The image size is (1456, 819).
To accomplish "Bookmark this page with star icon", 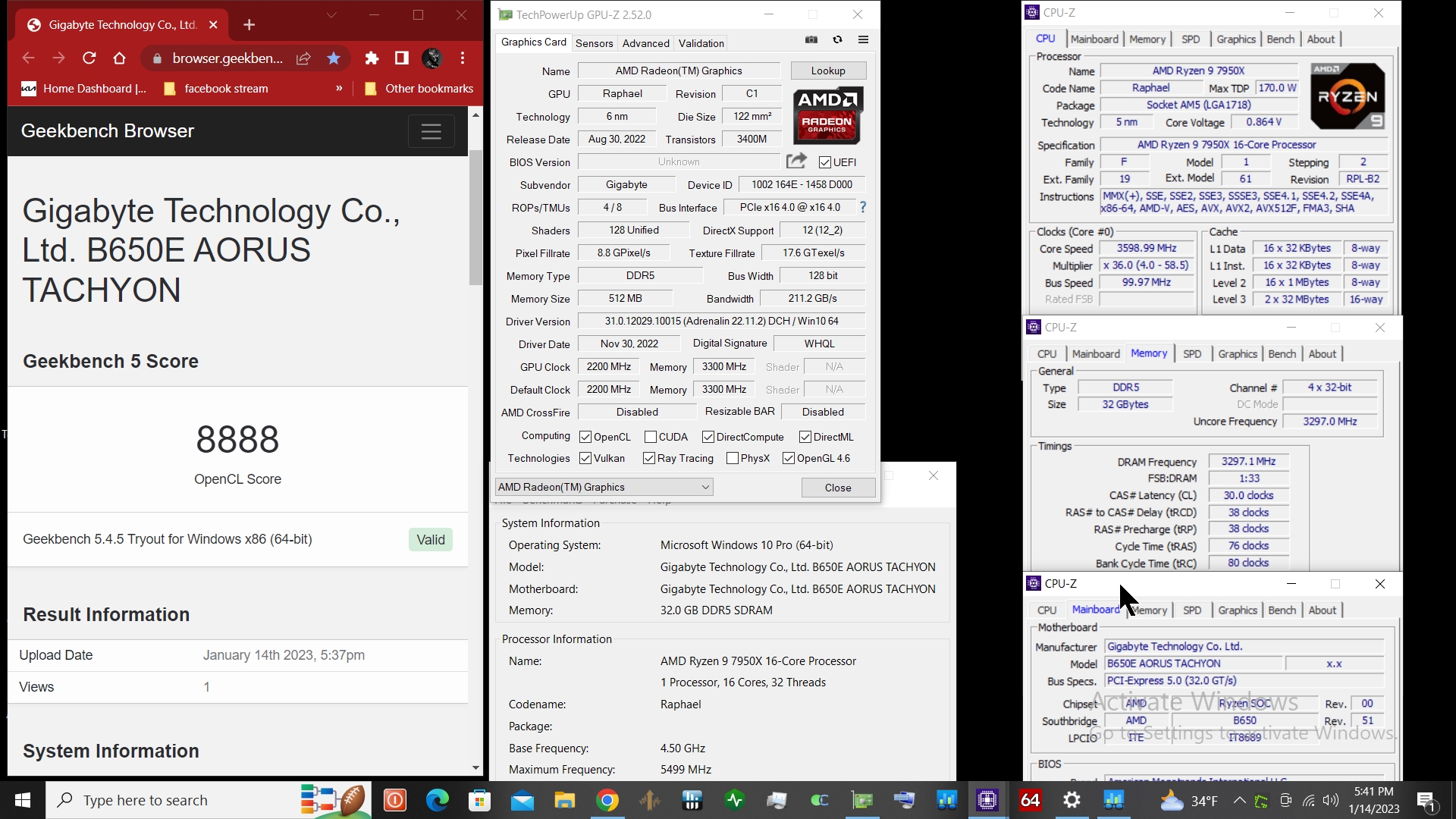I will pos(334,58).
